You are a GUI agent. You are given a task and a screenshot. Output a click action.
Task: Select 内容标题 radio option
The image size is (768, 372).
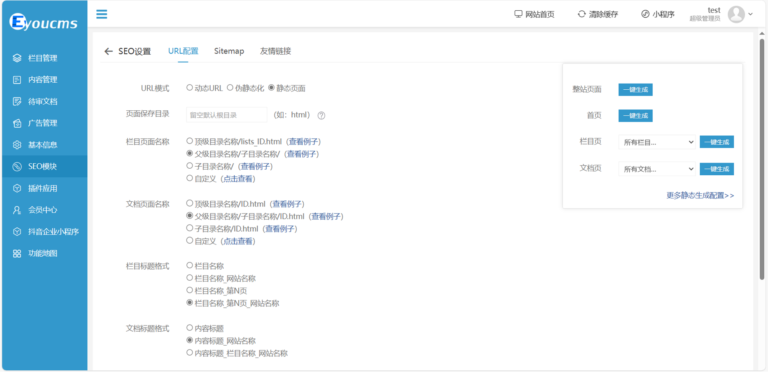(x=190, y=327)
